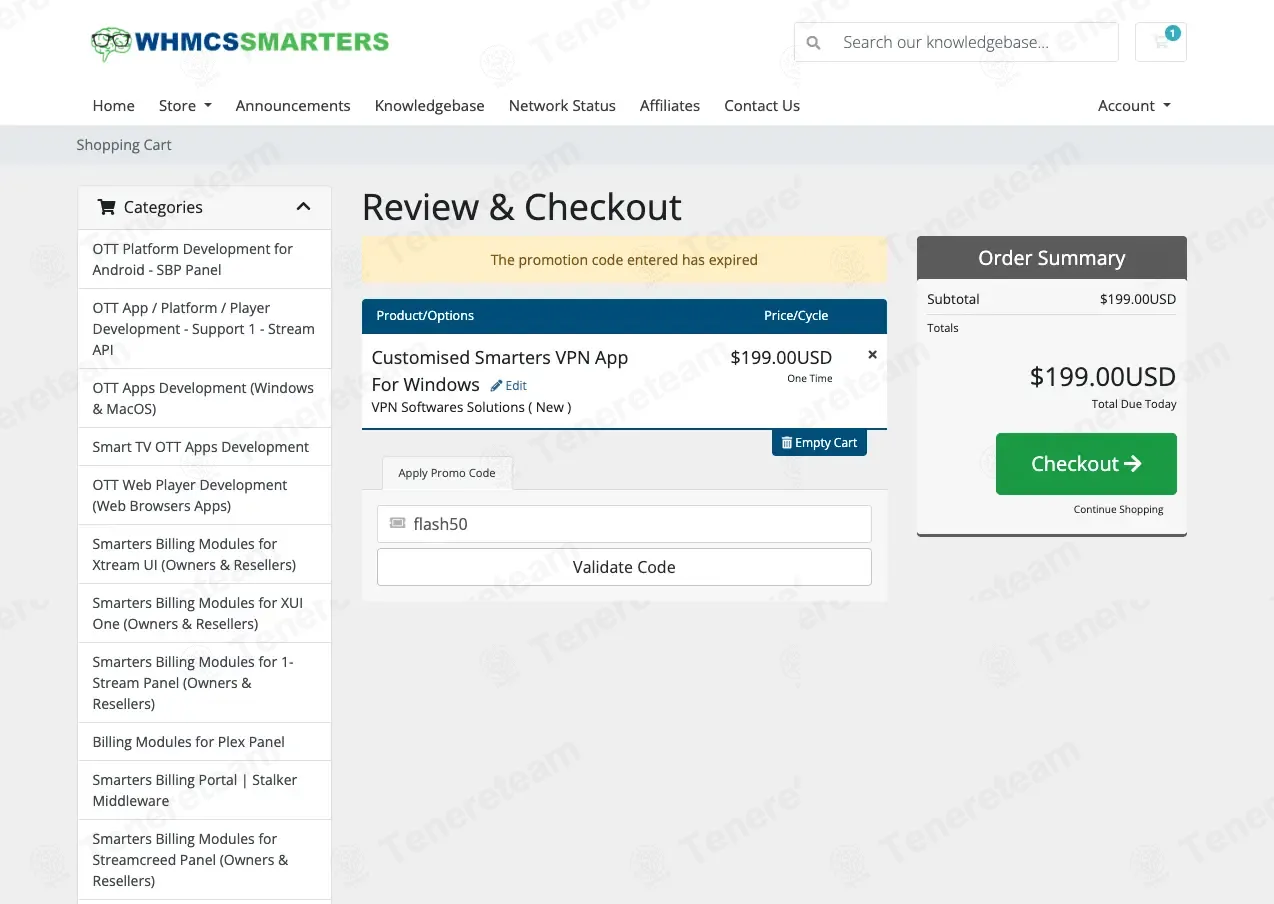Click Shopping Cart breadcrumb
This screenshot has height=904, width=1274.
[x=124, y=145]
